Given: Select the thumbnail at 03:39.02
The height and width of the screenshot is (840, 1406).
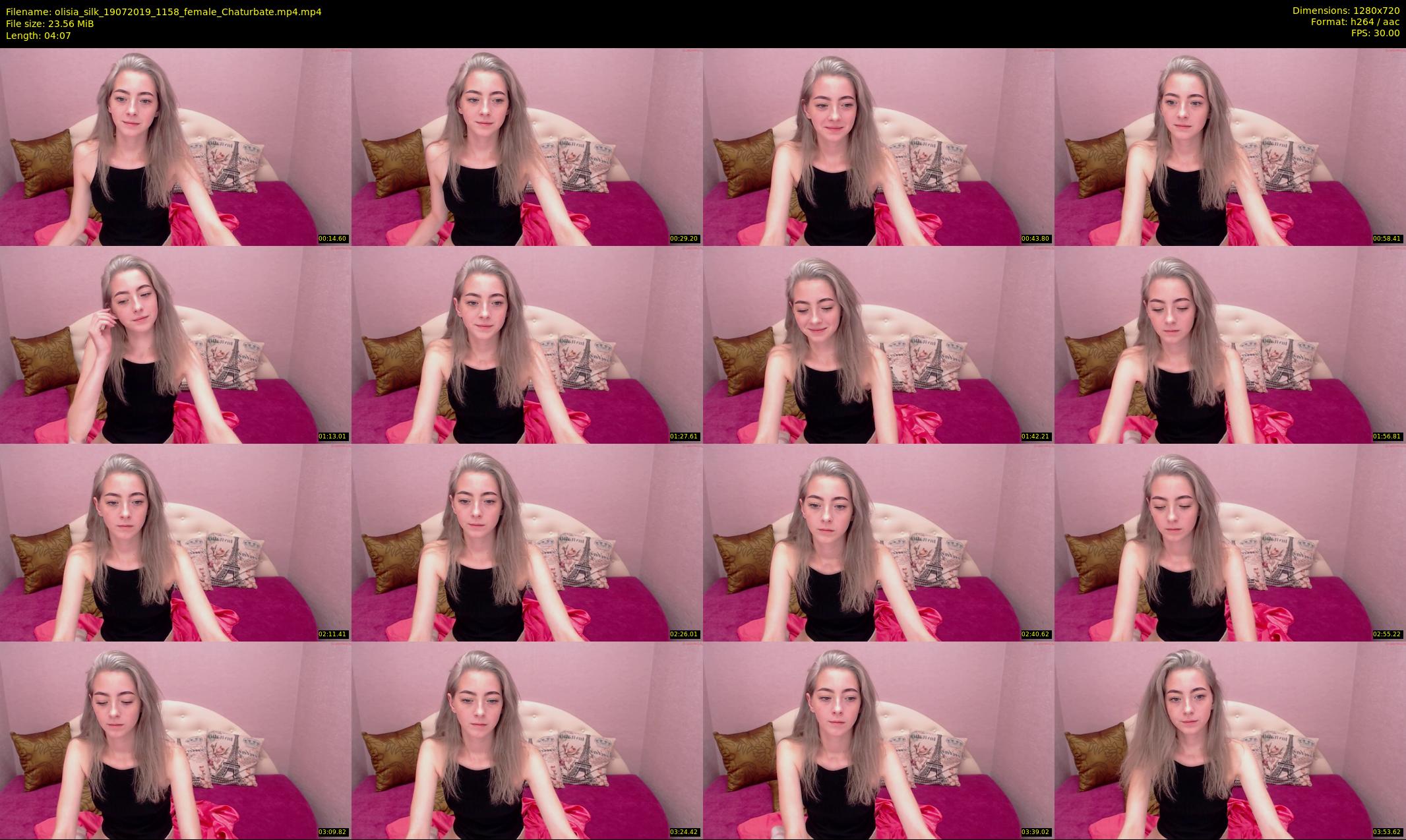Looking at the screenshot, I should pyautogui.click(x=878, y=740).
